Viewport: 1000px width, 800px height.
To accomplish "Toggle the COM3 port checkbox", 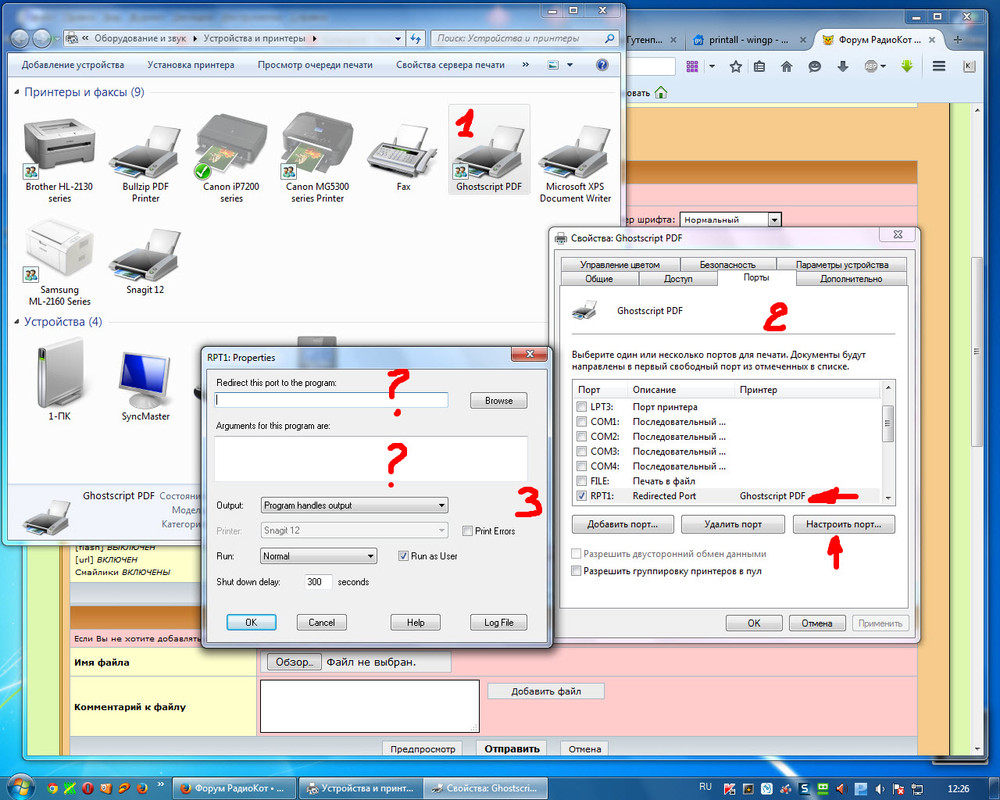I will pyautogui.click(x=581, y=451).
